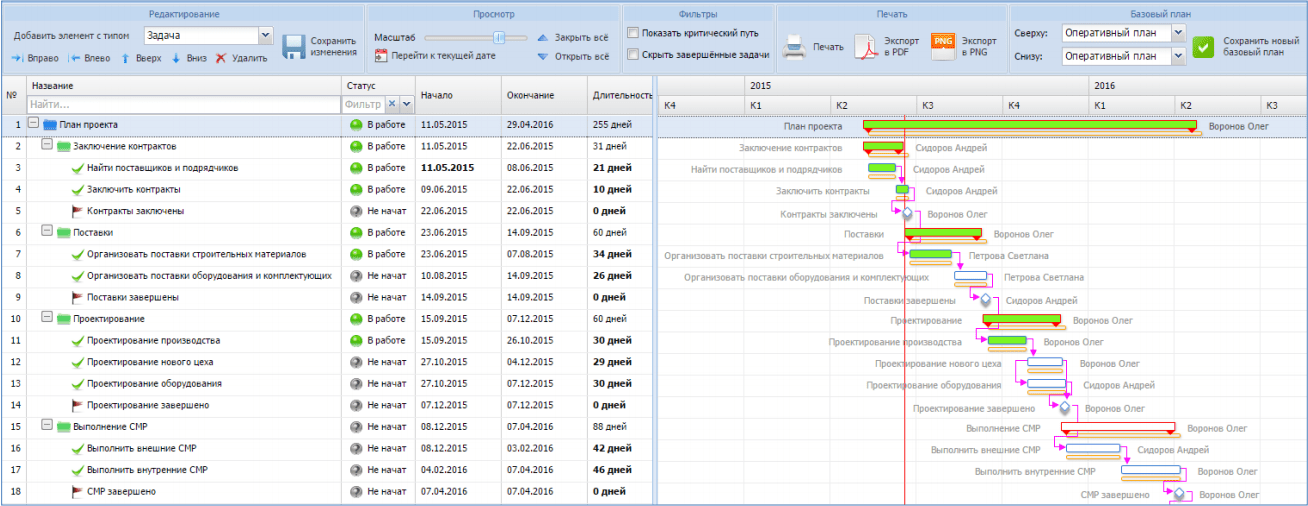This screenshot has width=1308, height=506.
Task: Move task up with Вверх arrow icon
Action: coord(125,58)
